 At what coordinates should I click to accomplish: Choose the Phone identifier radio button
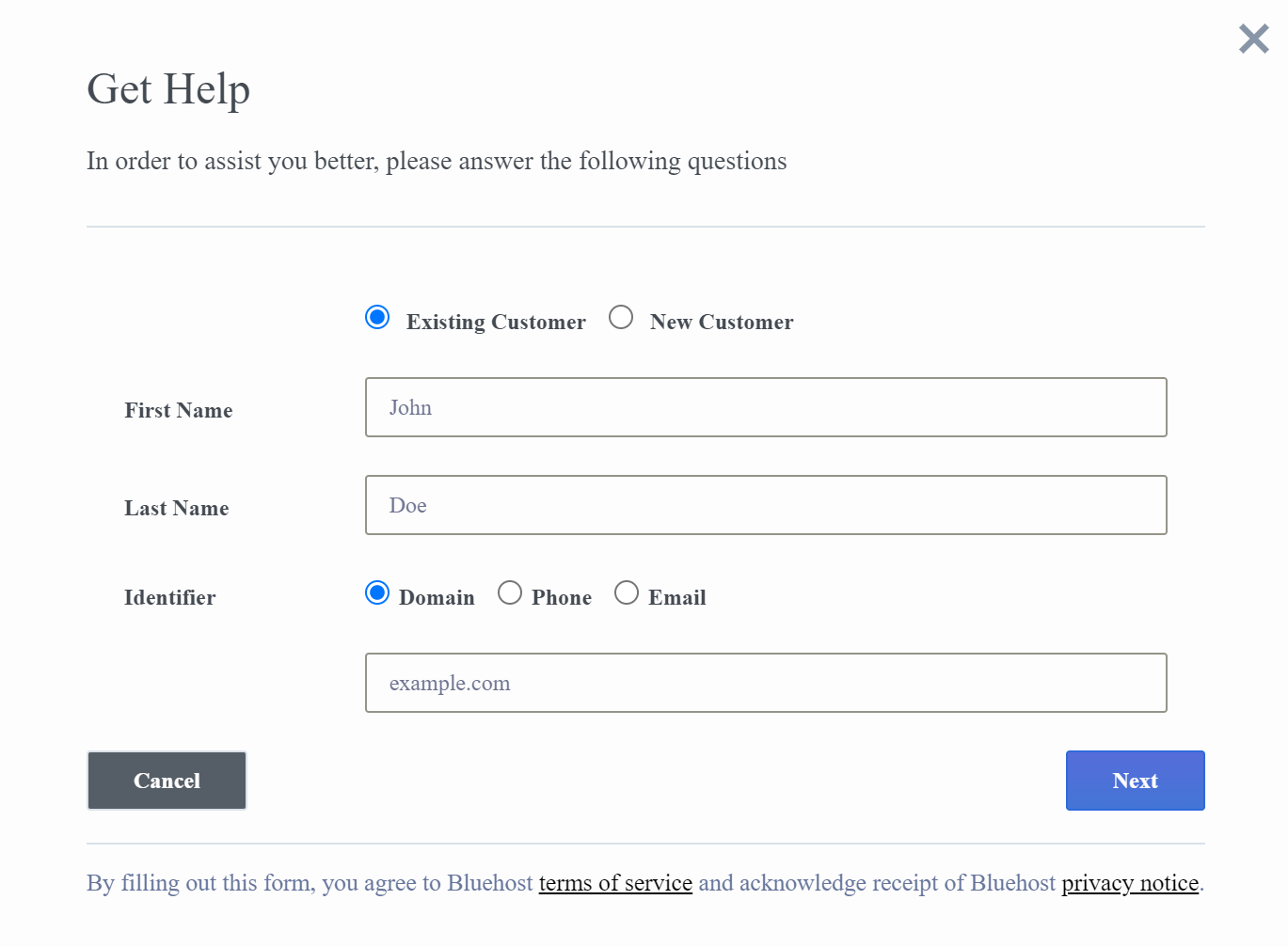[510, 593]
